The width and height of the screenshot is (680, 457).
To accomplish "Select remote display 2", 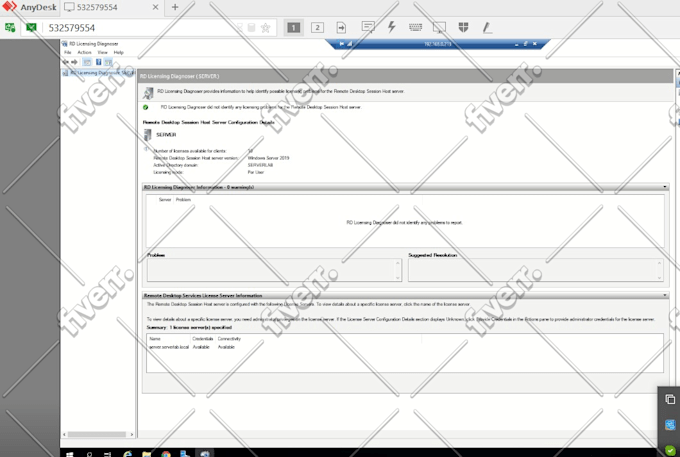I will coord(317,28).
